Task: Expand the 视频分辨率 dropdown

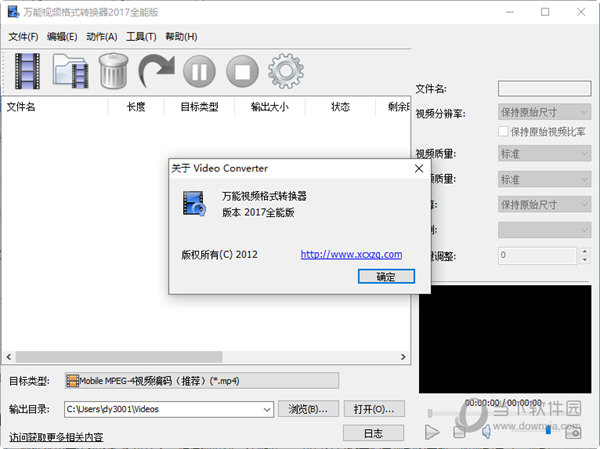Action: click(545, 112)
